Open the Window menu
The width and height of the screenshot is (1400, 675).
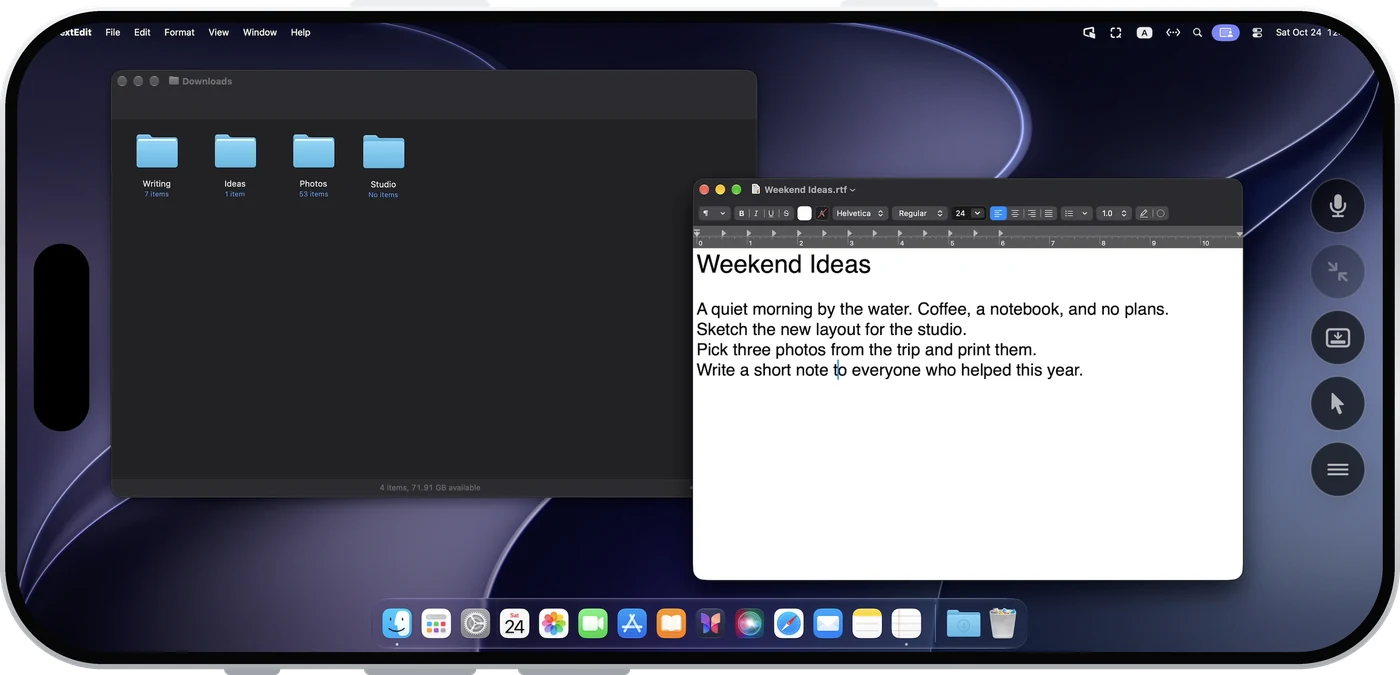click(260, 32)
